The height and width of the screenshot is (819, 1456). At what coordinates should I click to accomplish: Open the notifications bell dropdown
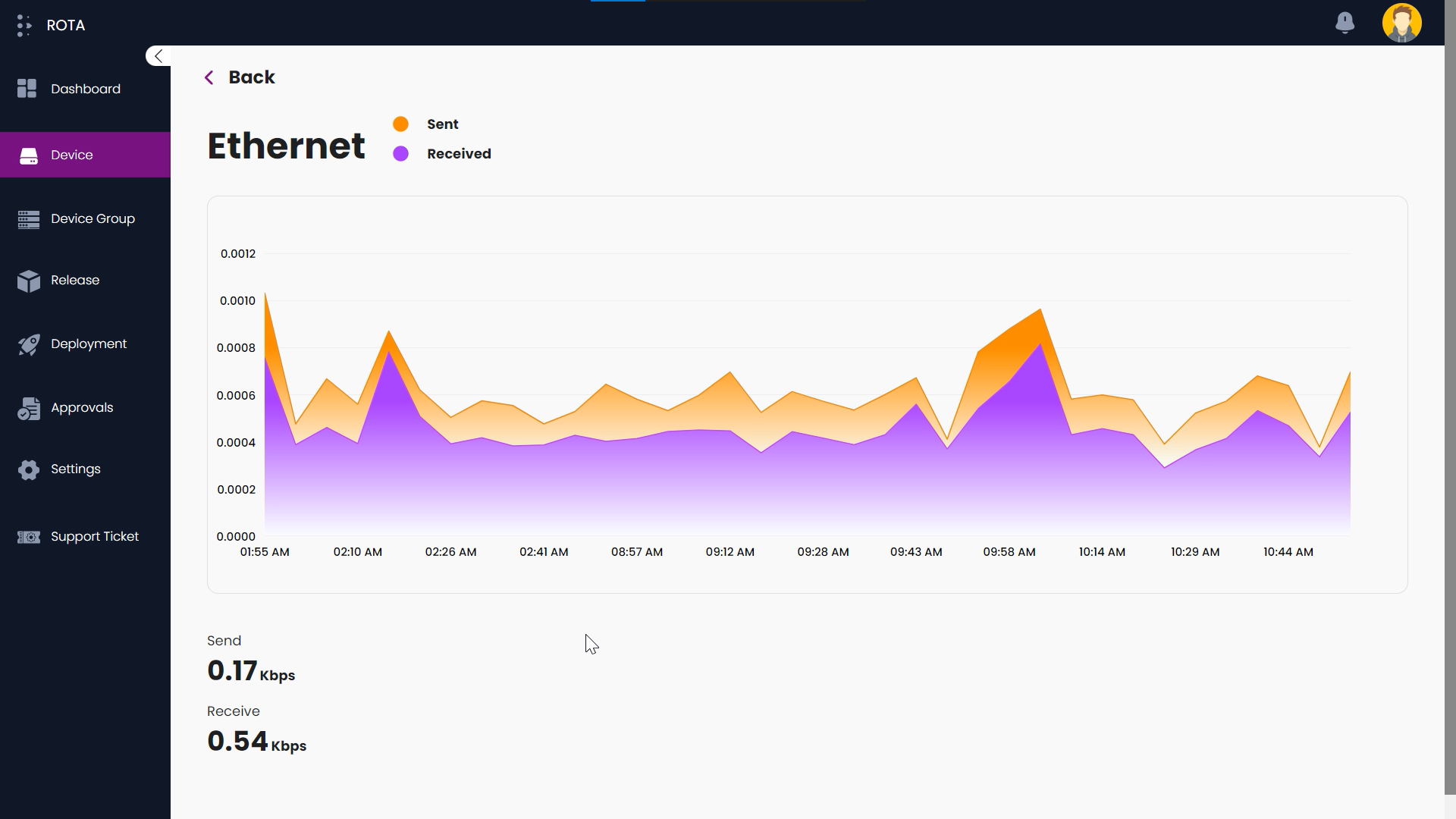tap(1345, 23)
